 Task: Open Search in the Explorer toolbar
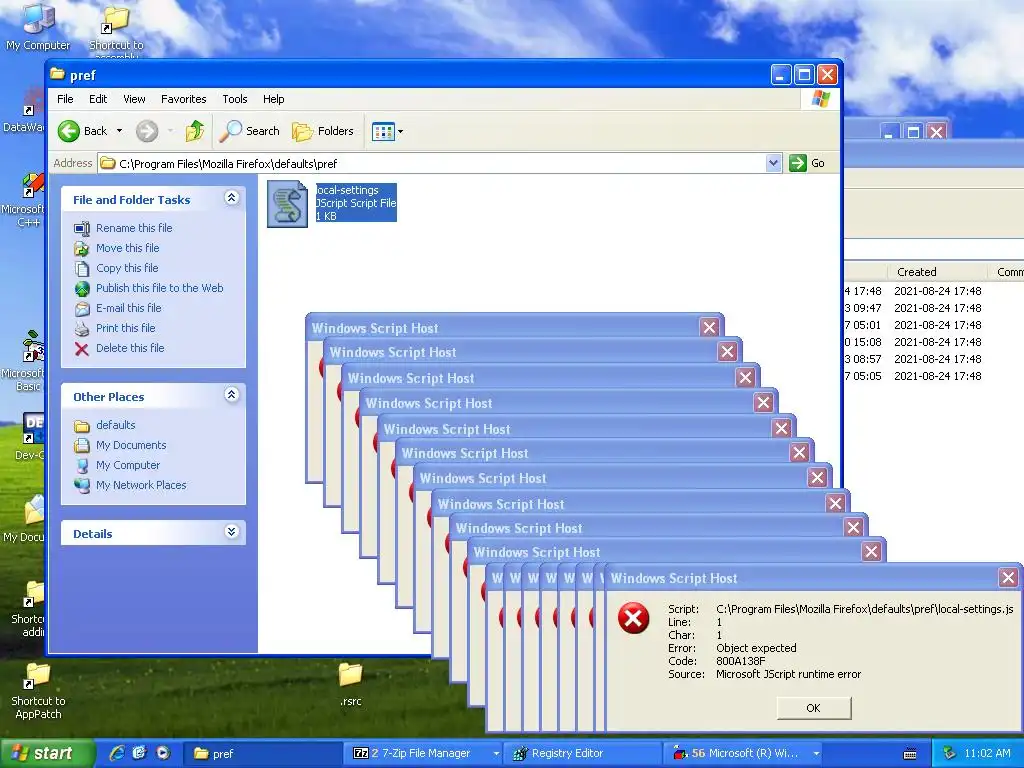click(x=249, y=131)
